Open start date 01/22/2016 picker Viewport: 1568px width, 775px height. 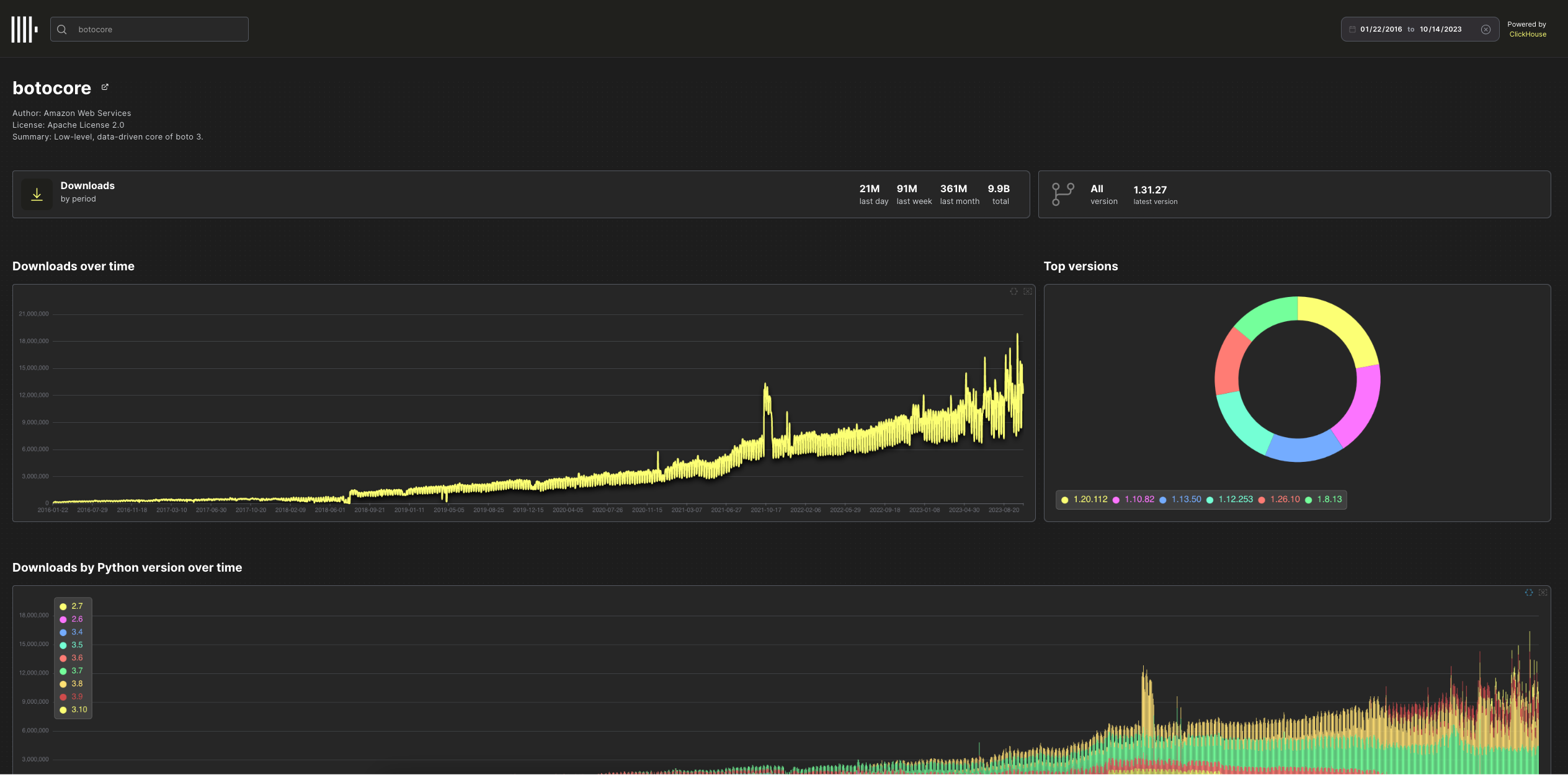point(1381,29)
